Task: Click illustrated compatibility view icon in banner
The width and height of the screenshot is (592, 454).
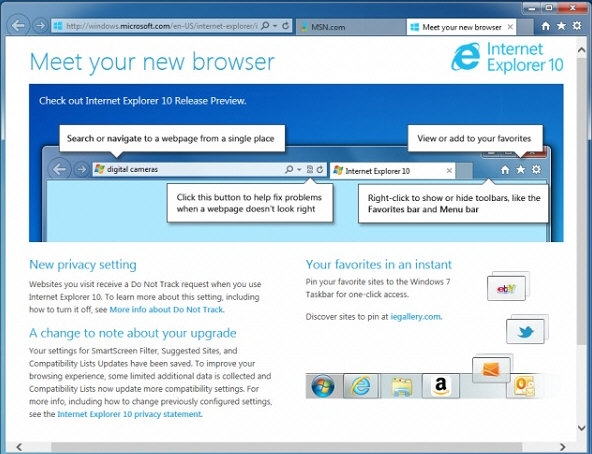Action: point(310,169)
